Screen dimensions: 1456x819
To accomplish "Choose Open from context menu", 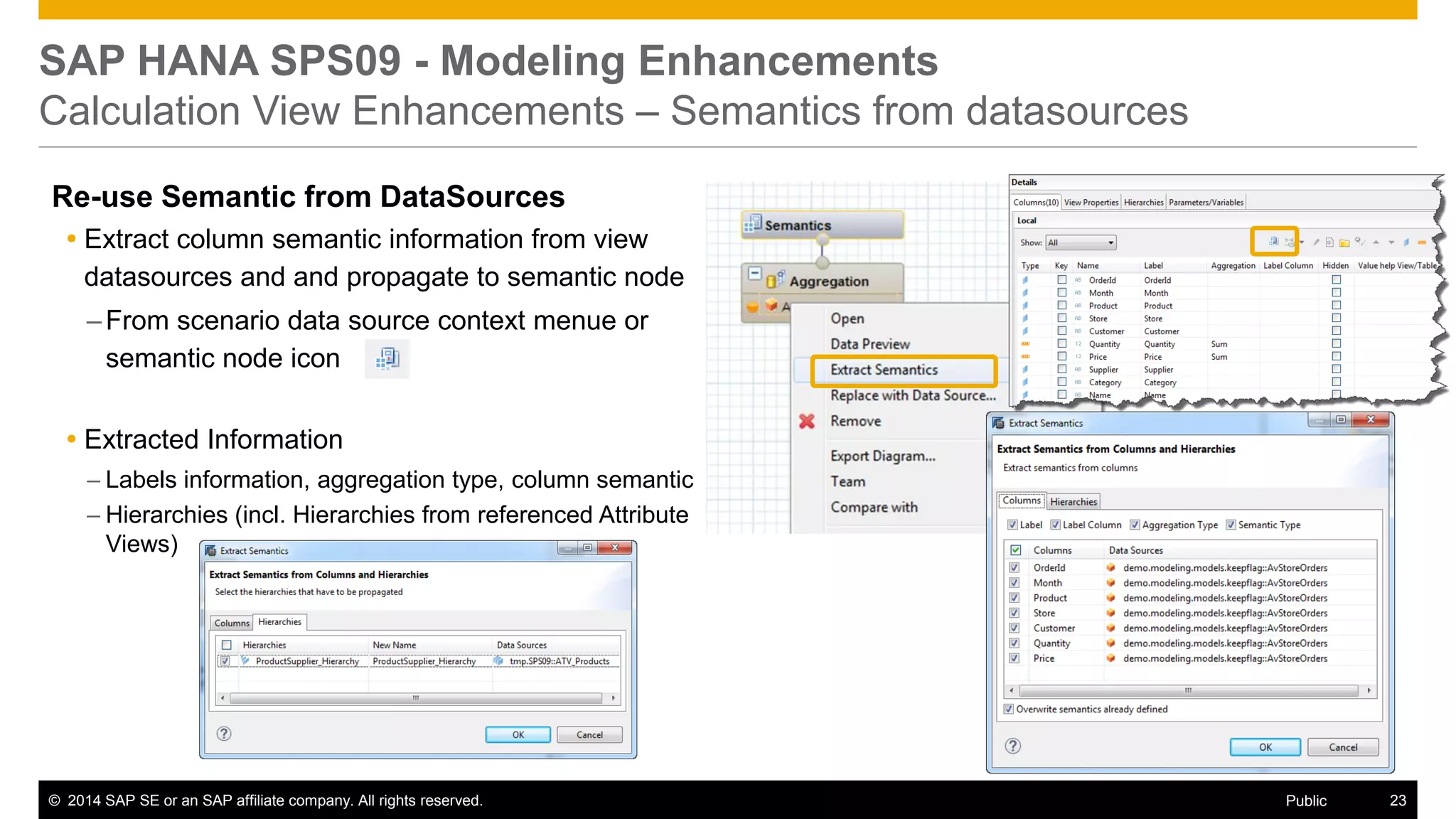I will click(x=847, y=318).
